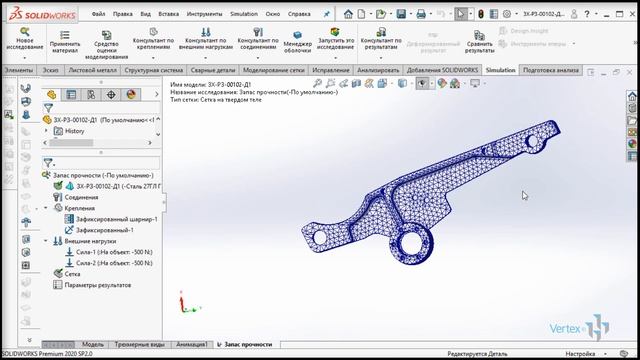Open Консультант по креплениям
Image resolution: width=640 pixels, height=360 pixels.
(153, 39)
